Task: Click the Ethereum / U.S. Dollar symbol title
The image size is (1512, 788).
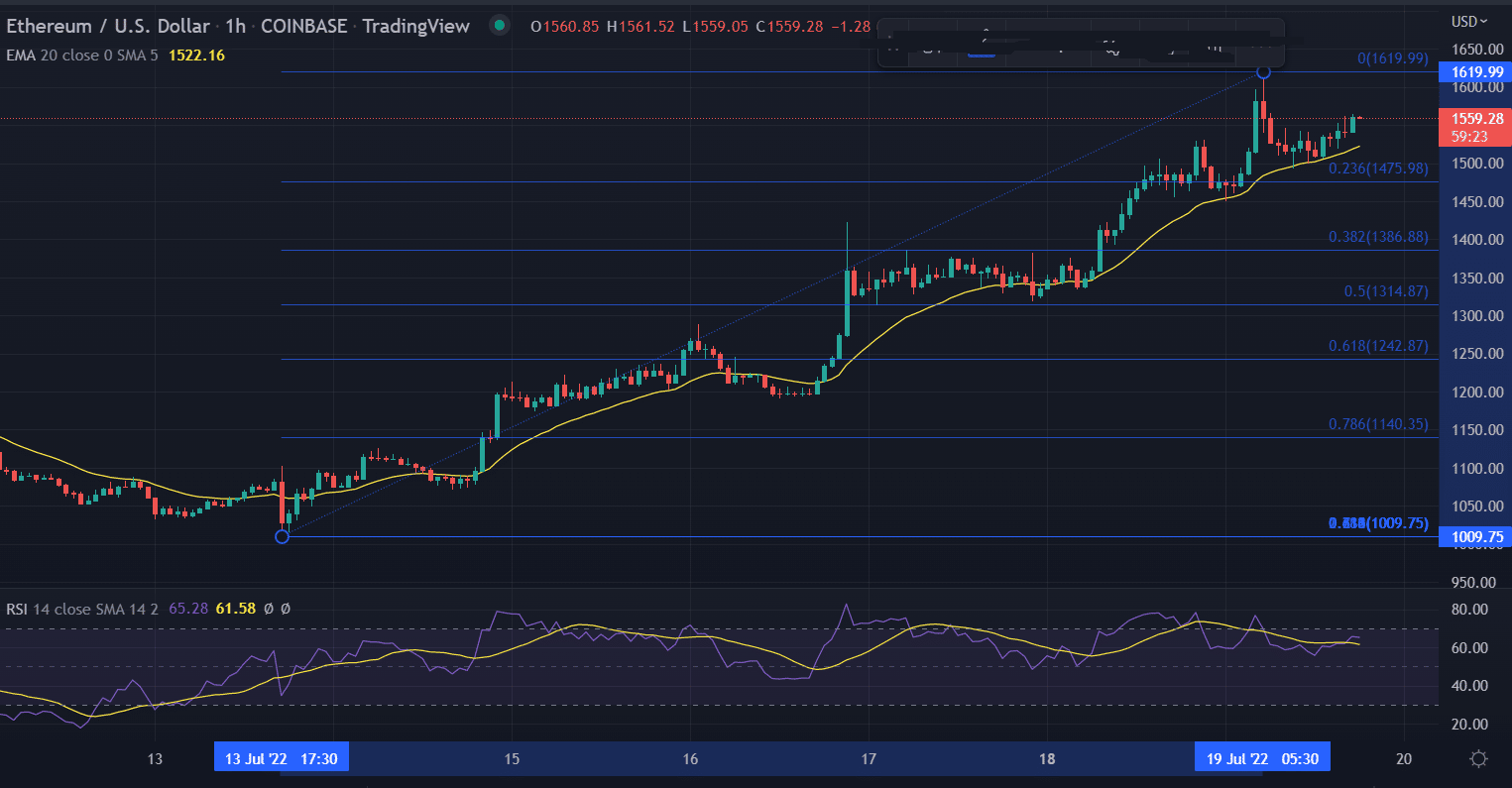Action: pyautogui.click(x=108, y=26)
